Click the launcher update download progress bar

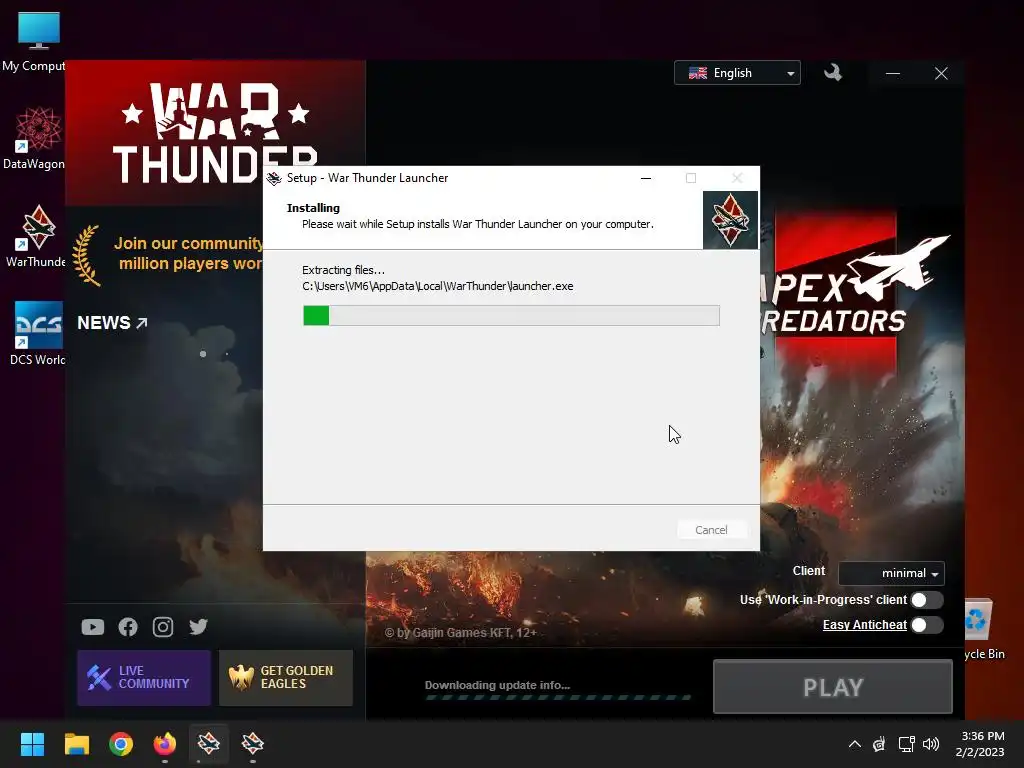coord(558,697)
